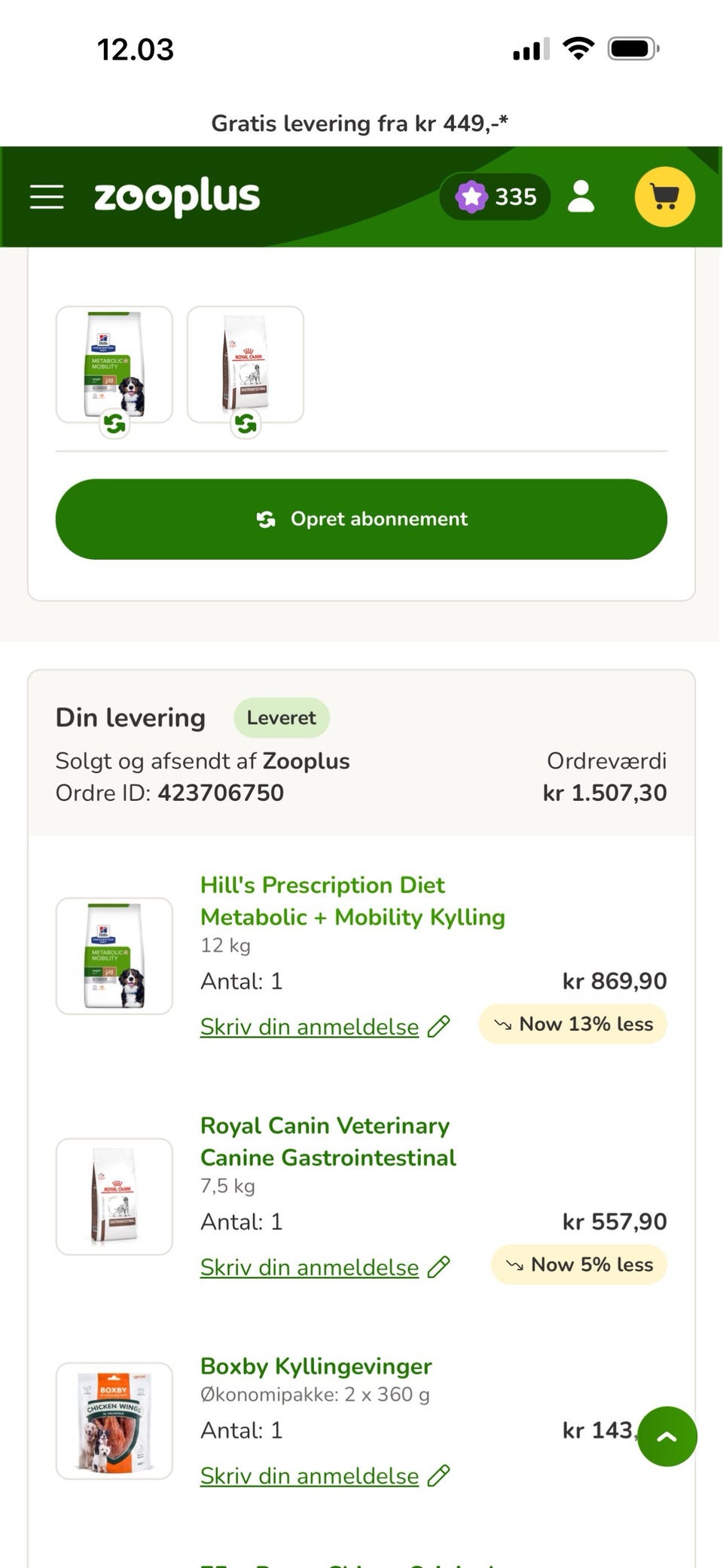
Task: Tap Boxby Chicken Wings product image
Action: [x=114, y=1420]
